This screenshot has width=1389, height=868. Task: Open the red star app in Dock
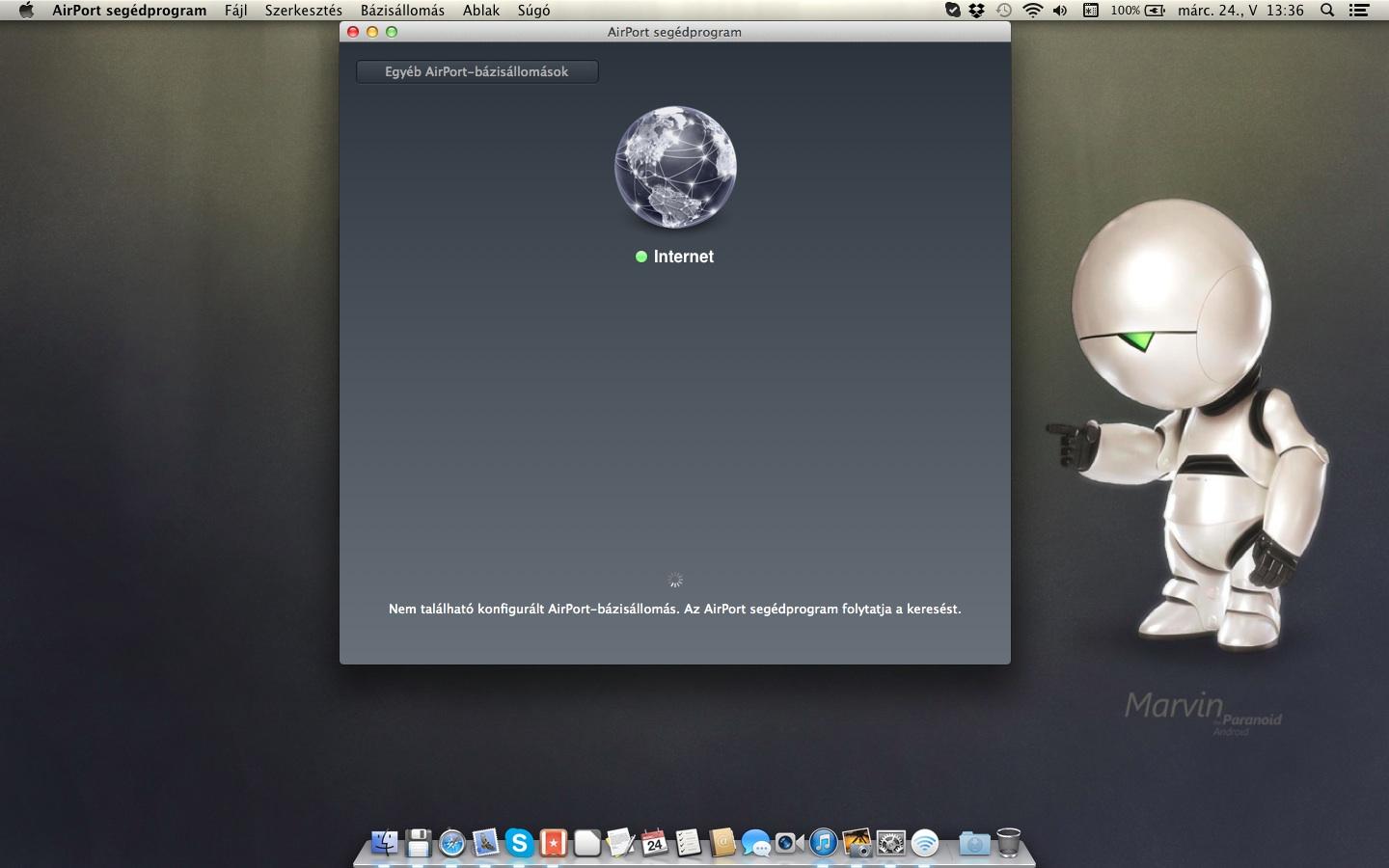(x=553, y=843)
